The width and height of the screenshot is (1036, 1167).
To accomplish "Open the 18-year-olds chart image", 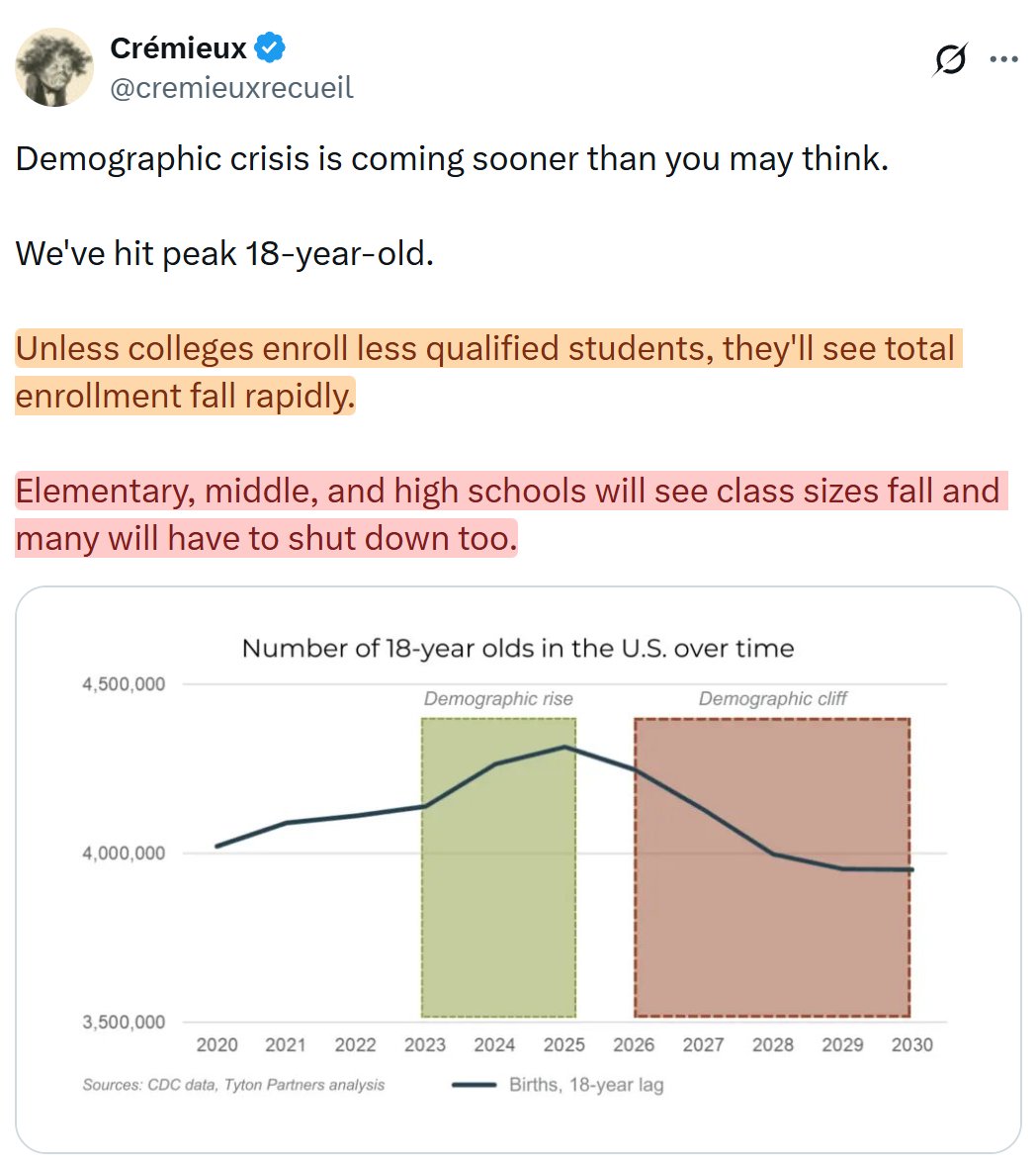I will coord(518,870).
